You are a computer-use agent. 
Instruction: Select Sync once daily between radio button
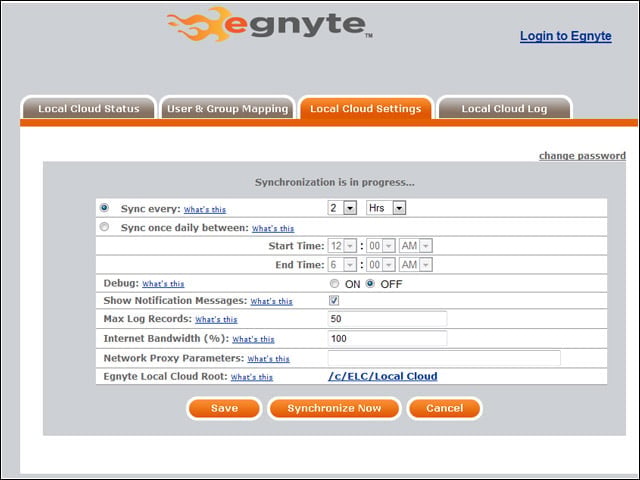104,227
